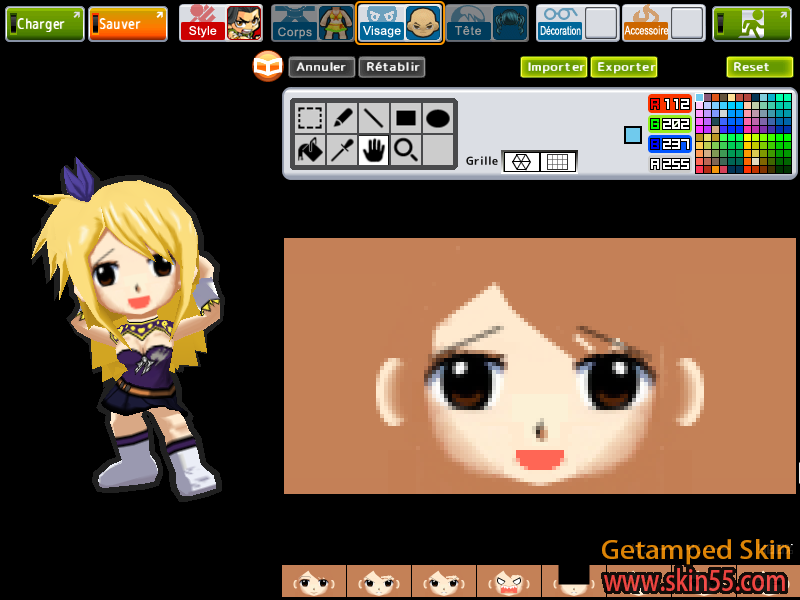Click the red R value 112 field
This screenshot has width=800, height=600.
tap(670, 104)
